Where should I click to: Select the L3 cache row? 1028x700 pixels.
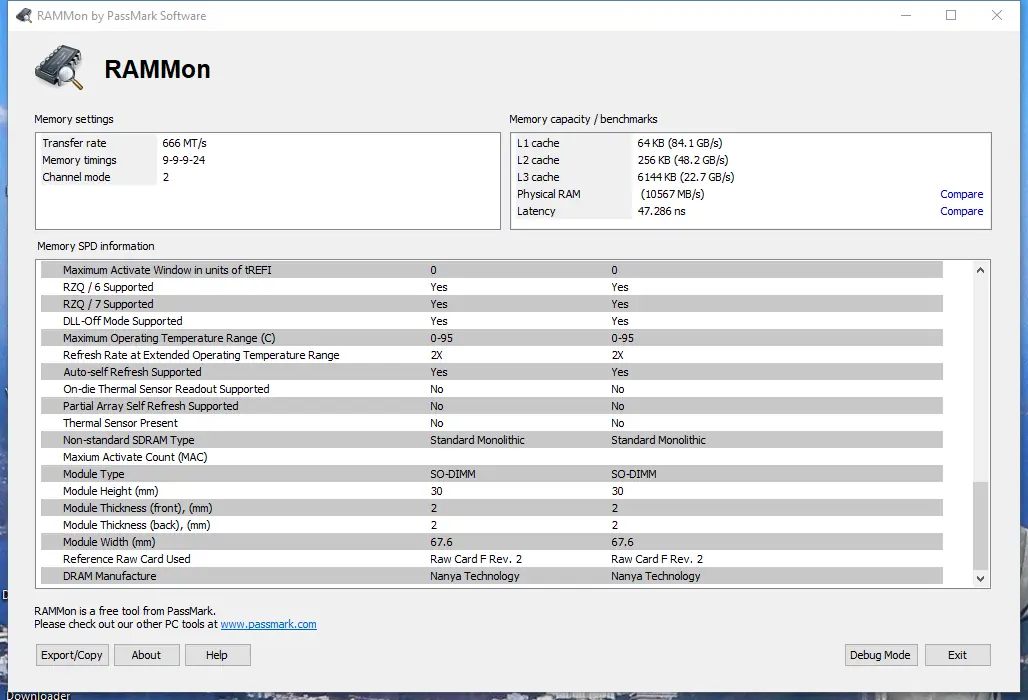click(751, 177)
